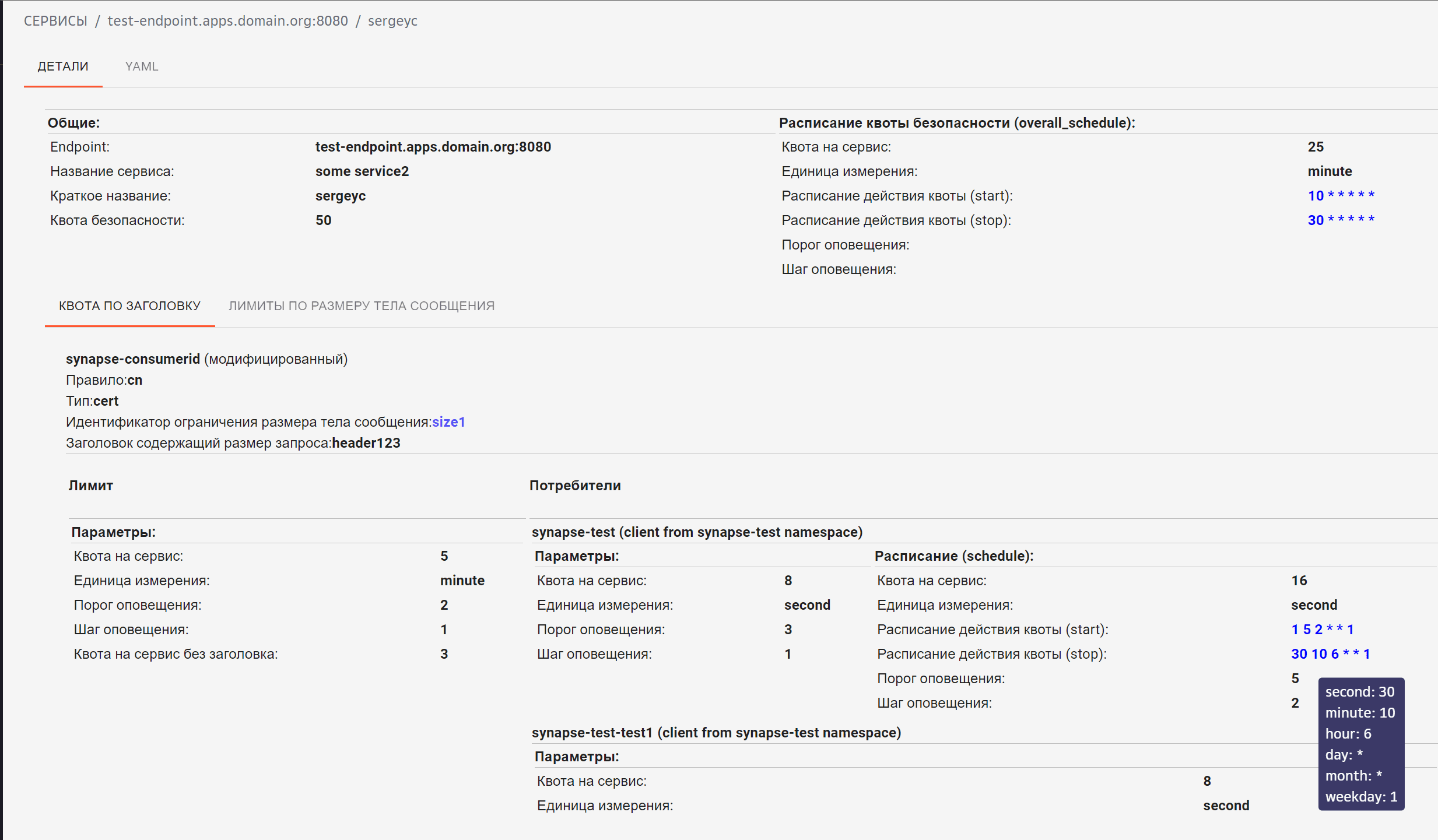
Task: Click the Потребители column heading
Action: click(575, 486)
